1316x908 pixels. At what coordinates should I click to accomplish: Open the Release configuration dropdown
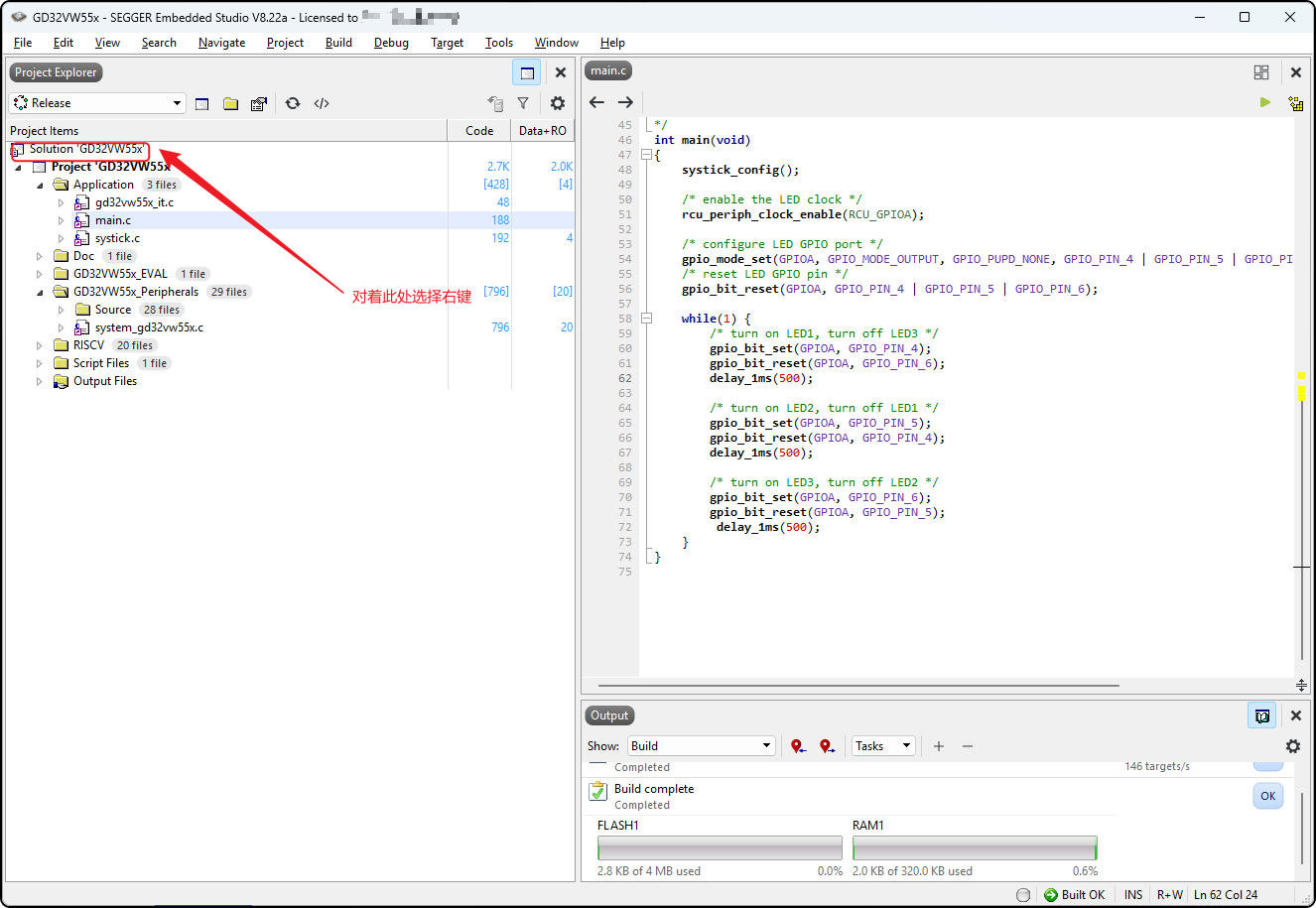pos(97,103)
